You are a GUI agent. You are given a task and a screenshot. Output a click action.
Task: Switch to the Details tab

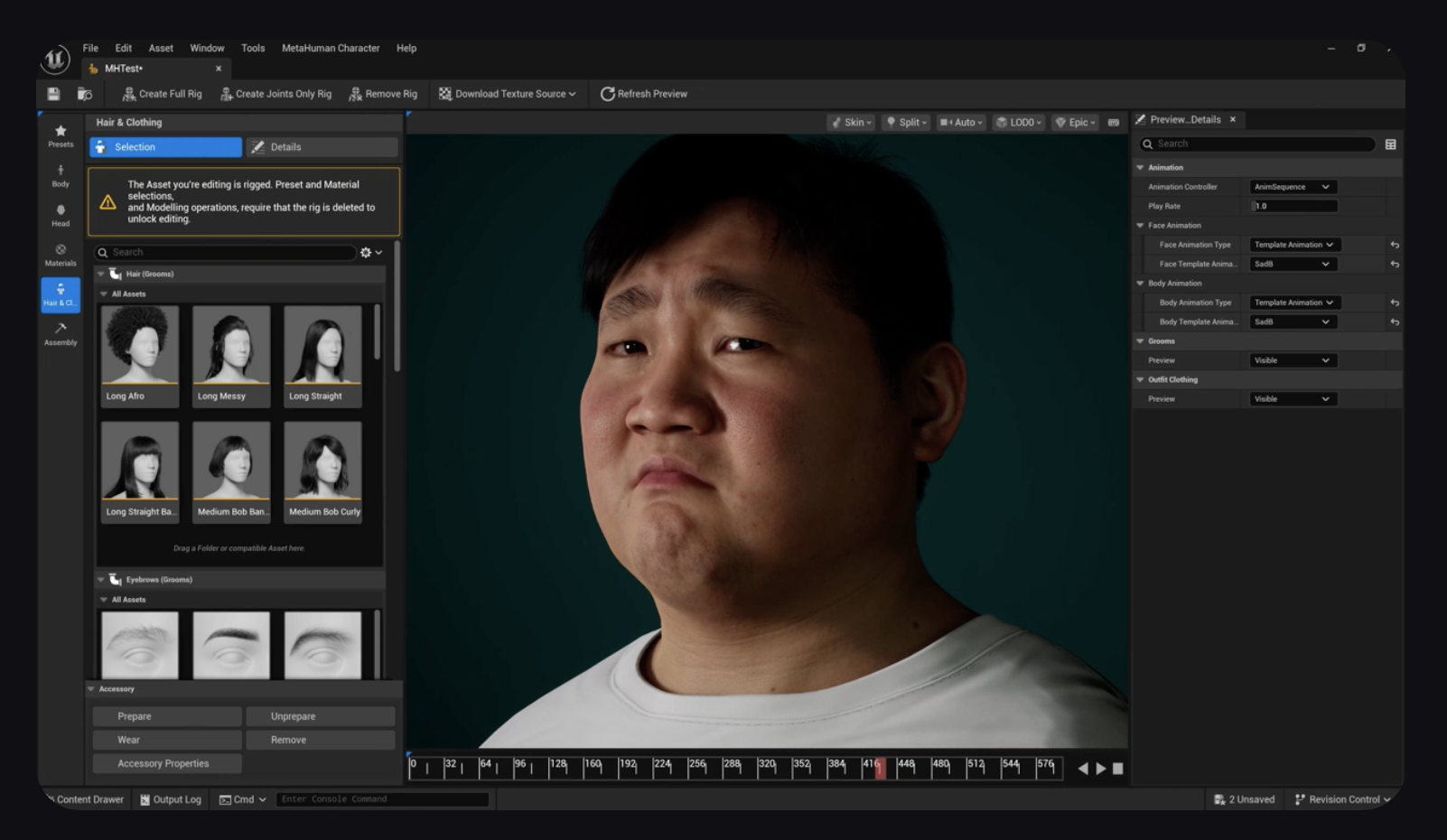[x=322, y=147]
